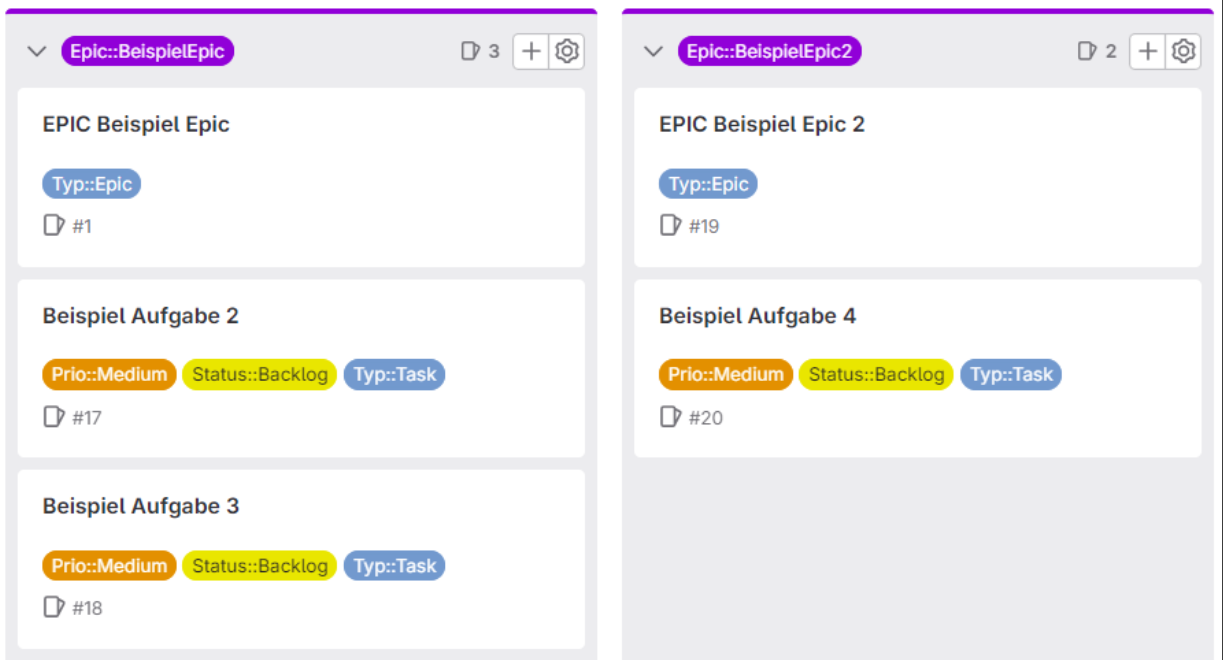Viewport: 1223px width, 660px height.
Task: Open the EPIC Beispiel Epic 2 card title
Action: (762, 125)
